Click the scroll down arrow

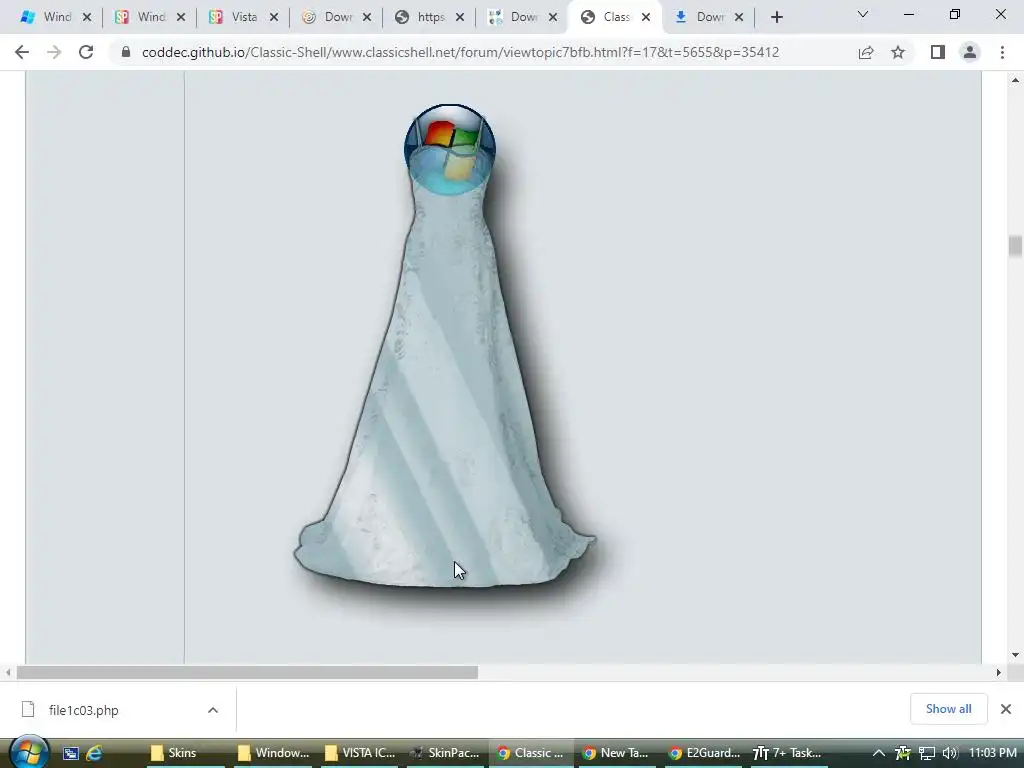click(1015, 655)
